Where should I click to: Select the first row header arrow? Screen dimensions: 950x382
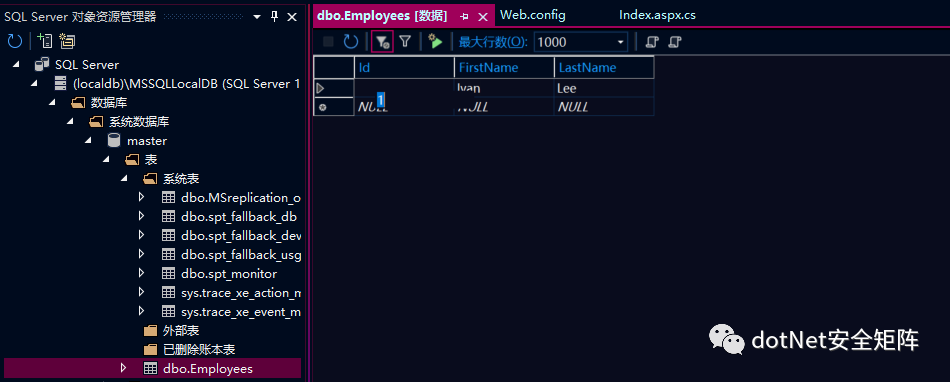pyautogui.click(x=334, y=88)
